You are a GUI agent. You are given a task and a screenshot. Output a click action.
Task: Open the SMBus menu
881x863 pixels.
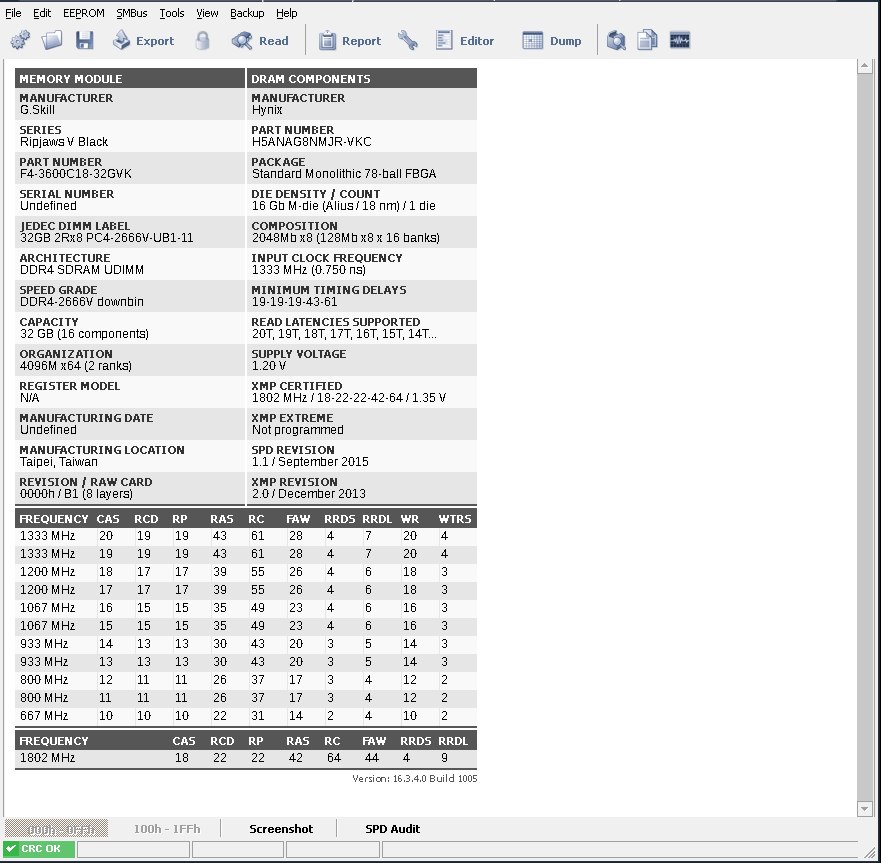point(131,13)
